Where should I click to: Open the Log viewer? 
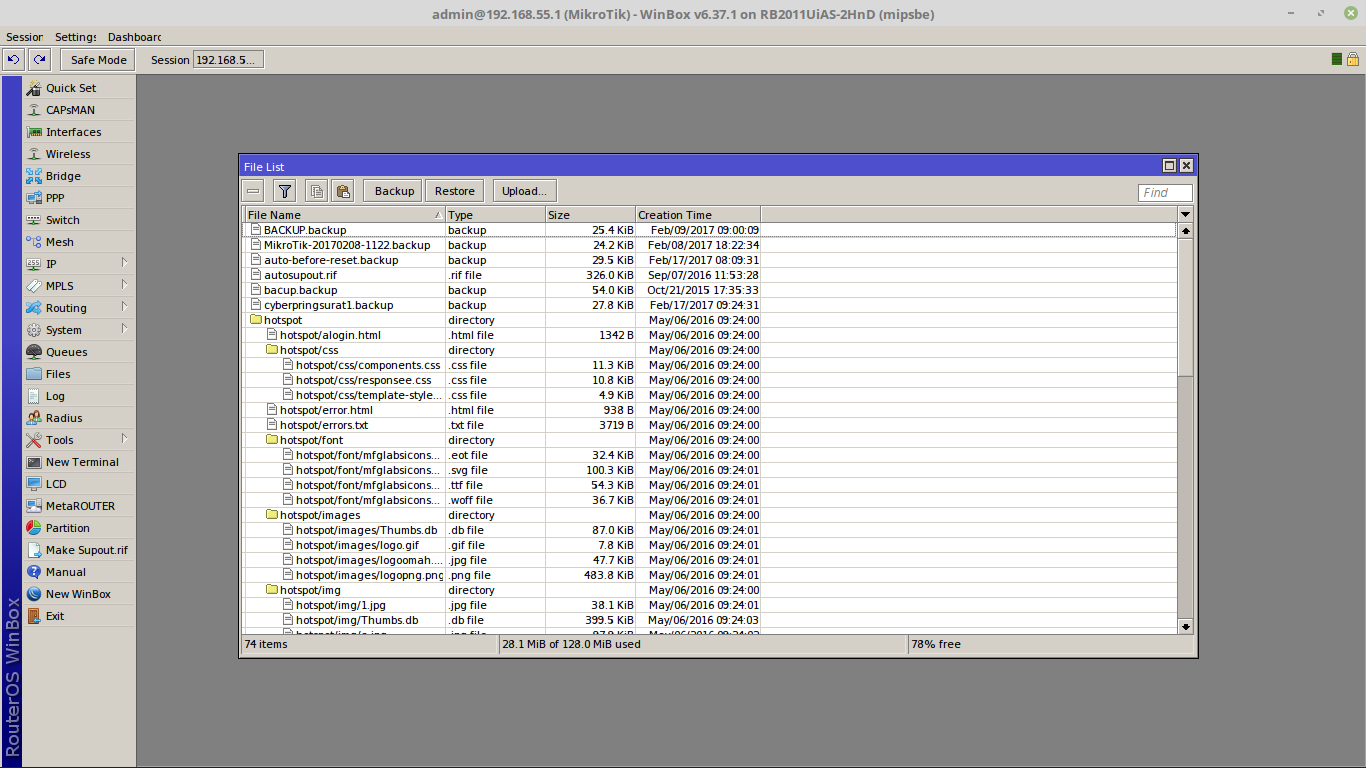tap(79, 396)
